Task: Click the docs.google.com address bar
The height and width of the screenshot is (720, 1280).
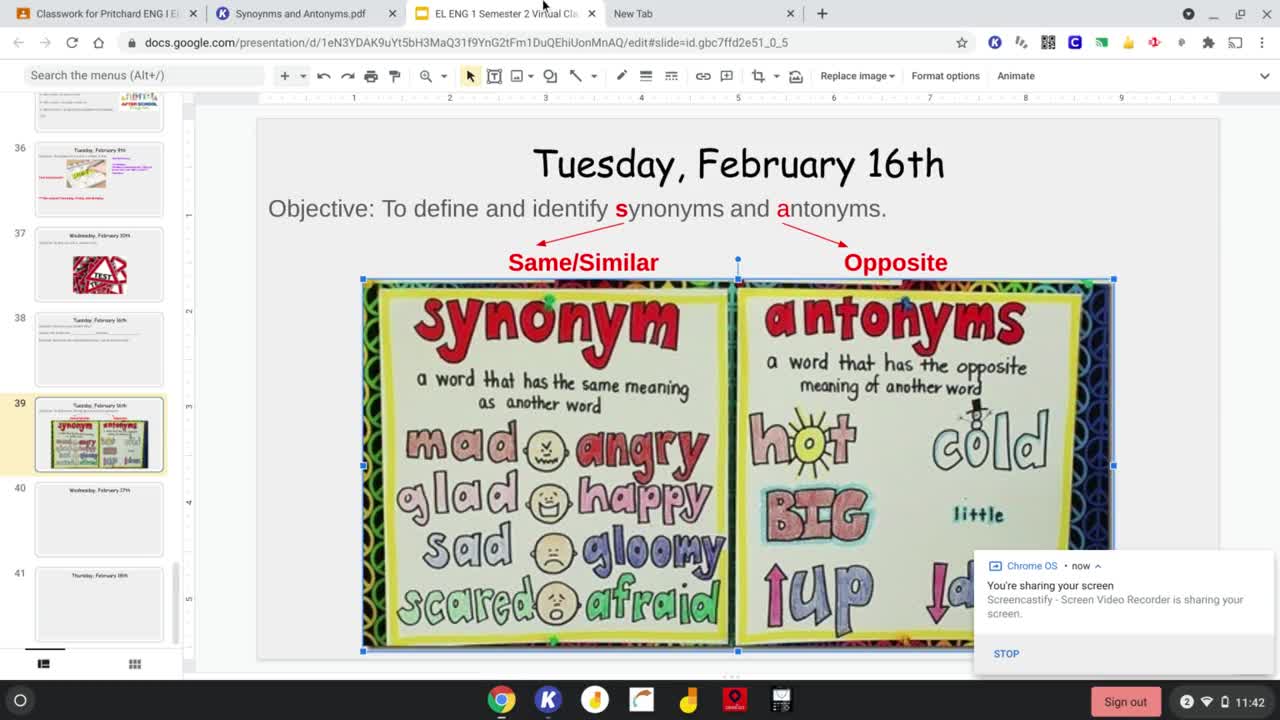Action: click(x=540, y=43)
